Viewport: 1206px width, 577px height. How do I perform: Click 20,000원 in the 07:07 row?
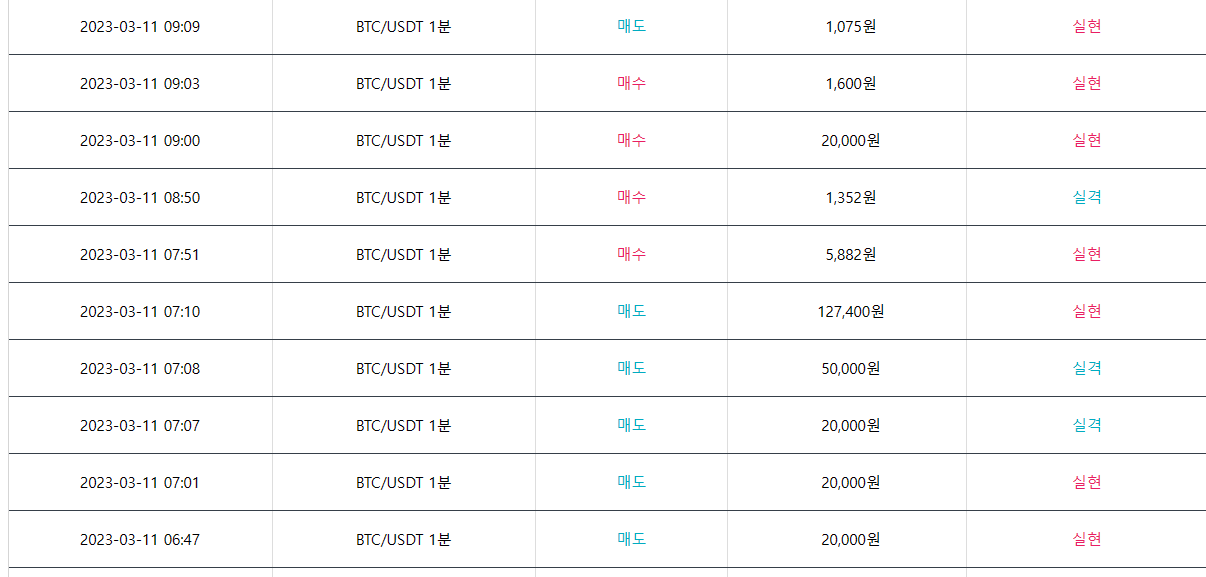pyautogui.click(x=851, y=425)
